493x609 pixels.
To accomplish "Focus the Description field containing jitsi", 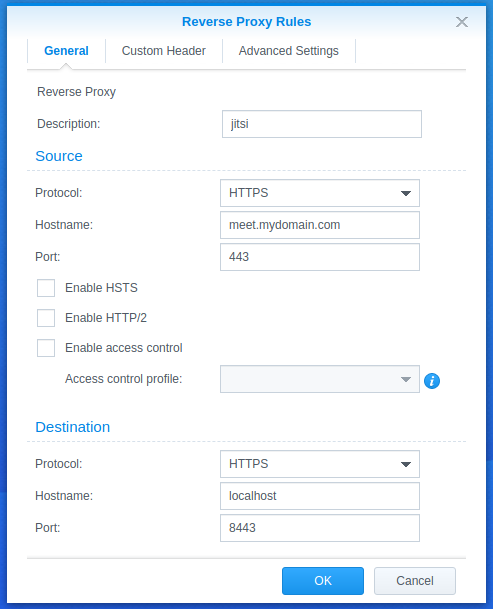I will tap(322, 124).
